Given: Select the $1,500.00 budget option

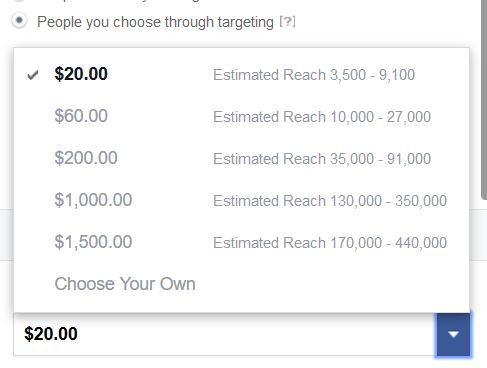Looking at the screenshot, I should point(241,242).
